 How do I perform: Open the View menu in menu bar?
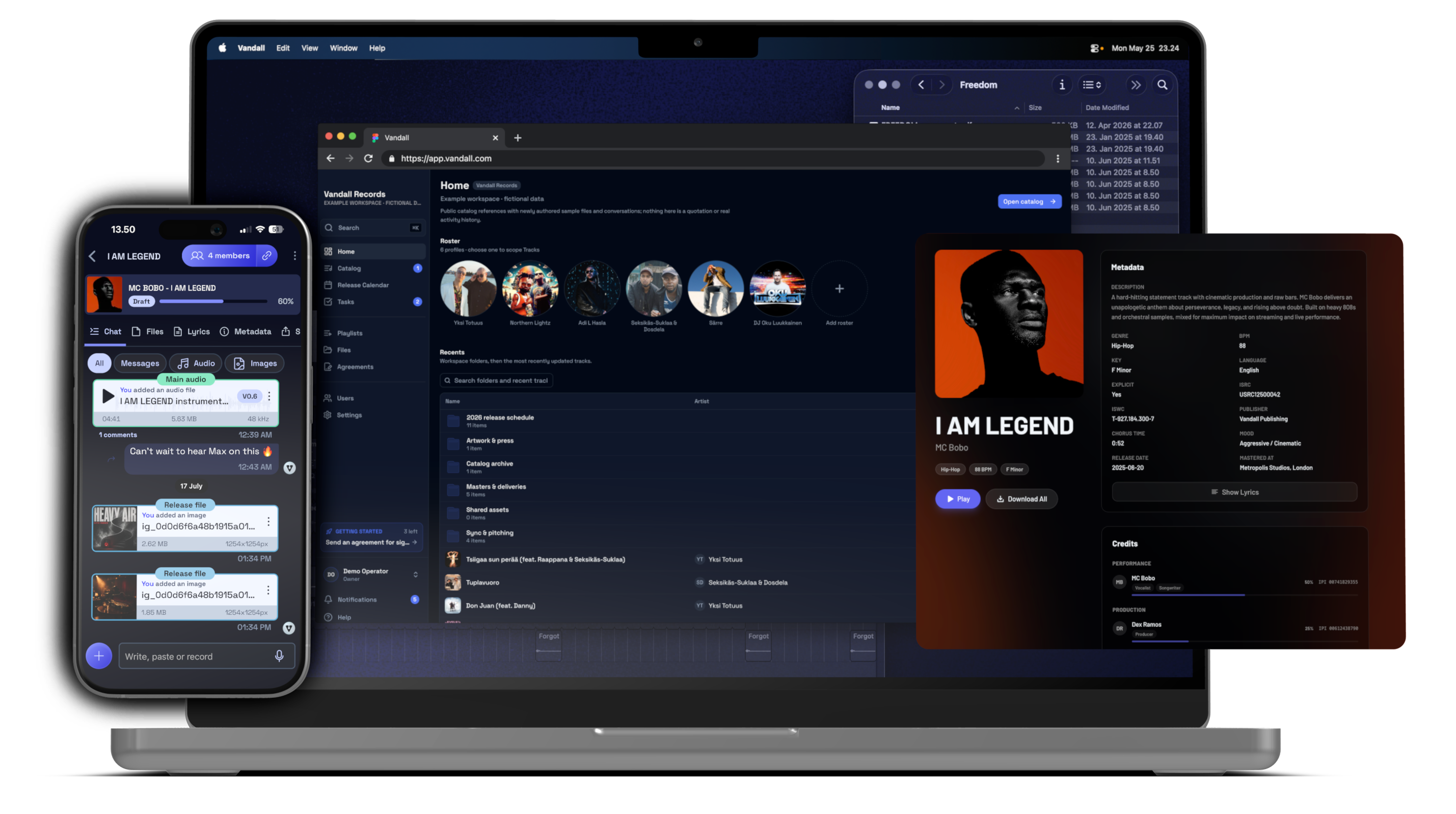[309, 48]
